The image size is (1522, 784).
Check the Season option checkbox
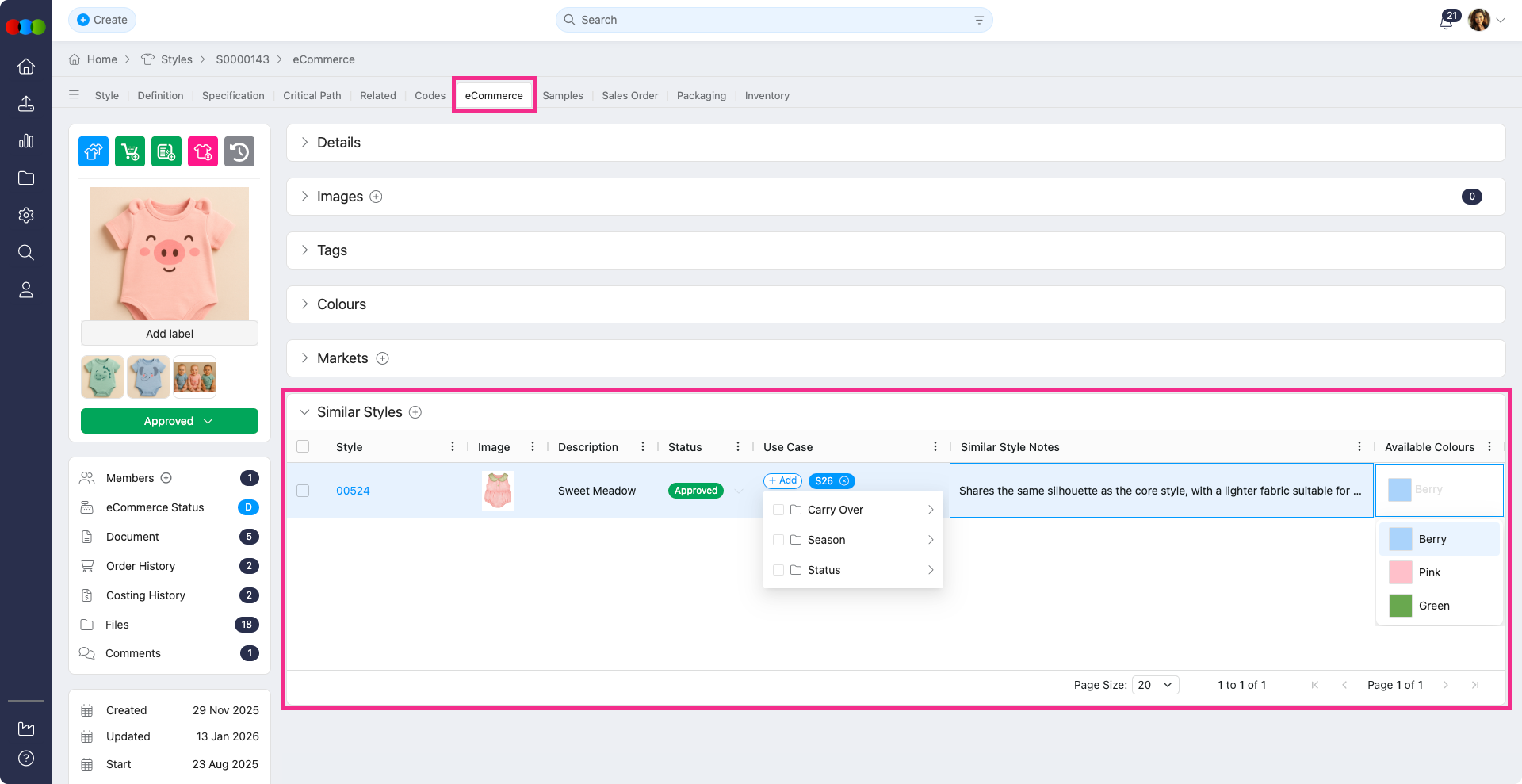[778, 540]
